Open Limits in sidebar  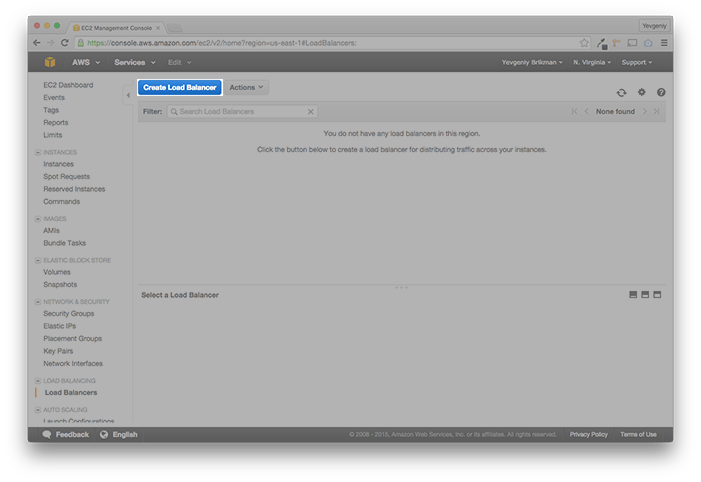click(x=52, y=135)
